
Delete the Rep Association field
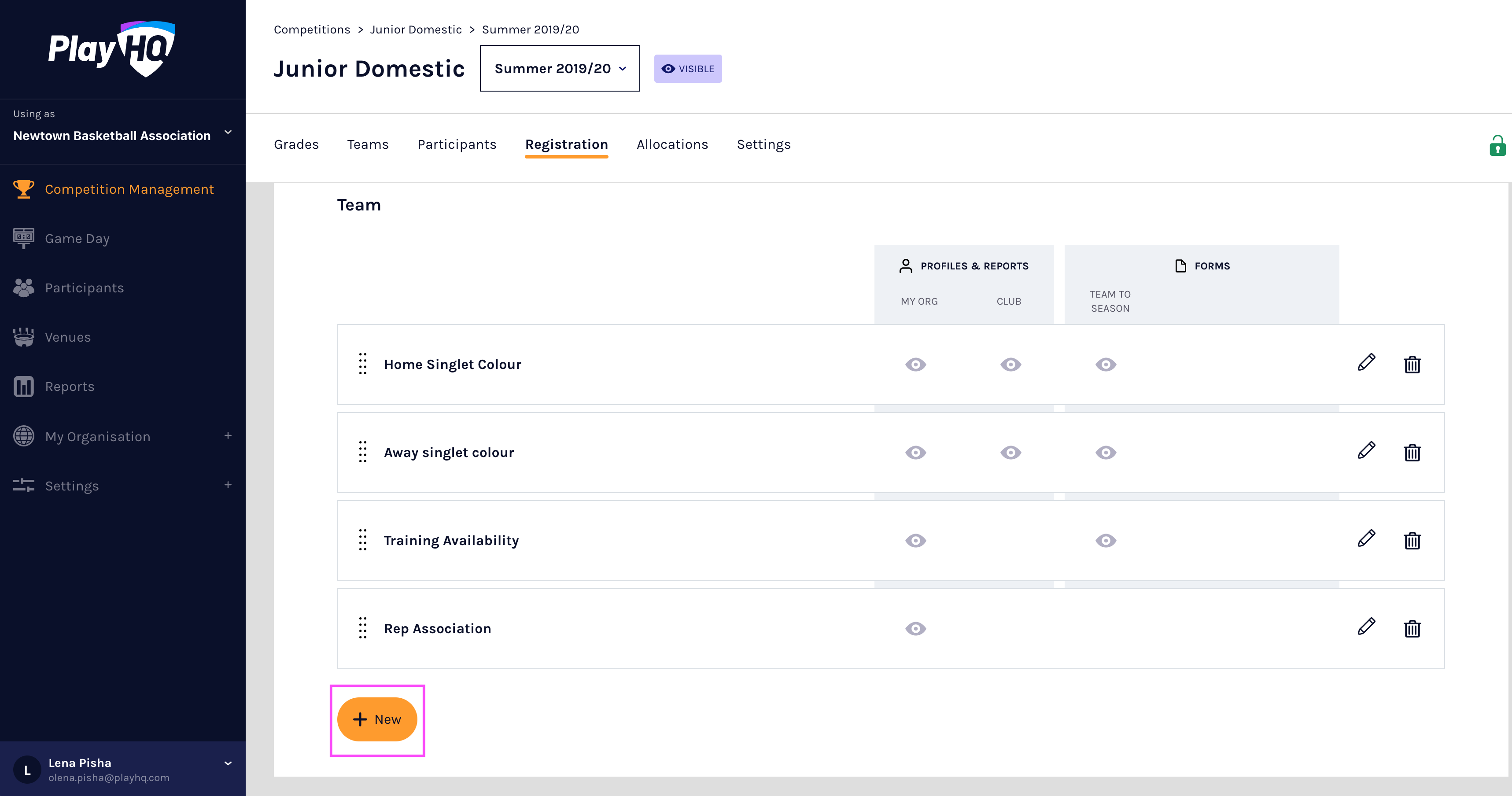pyautogui.click(x=1412, y=629)
